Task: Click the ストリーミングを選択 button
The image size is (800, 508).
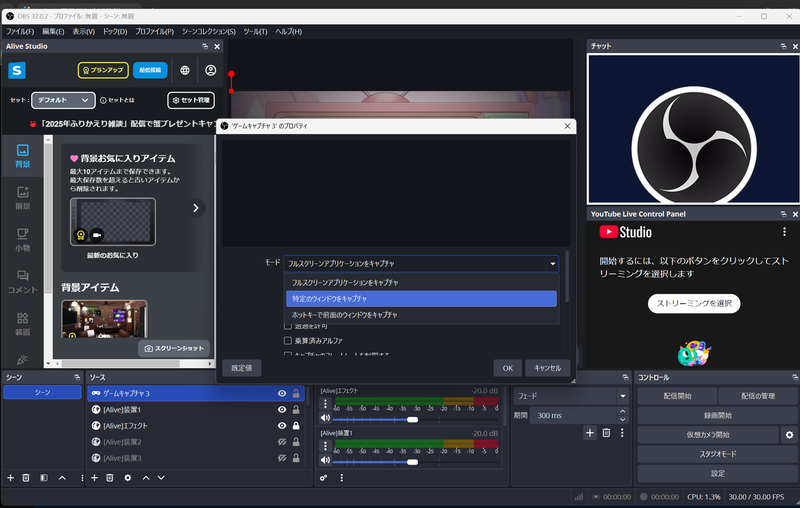Action: [x=694, y=303]
